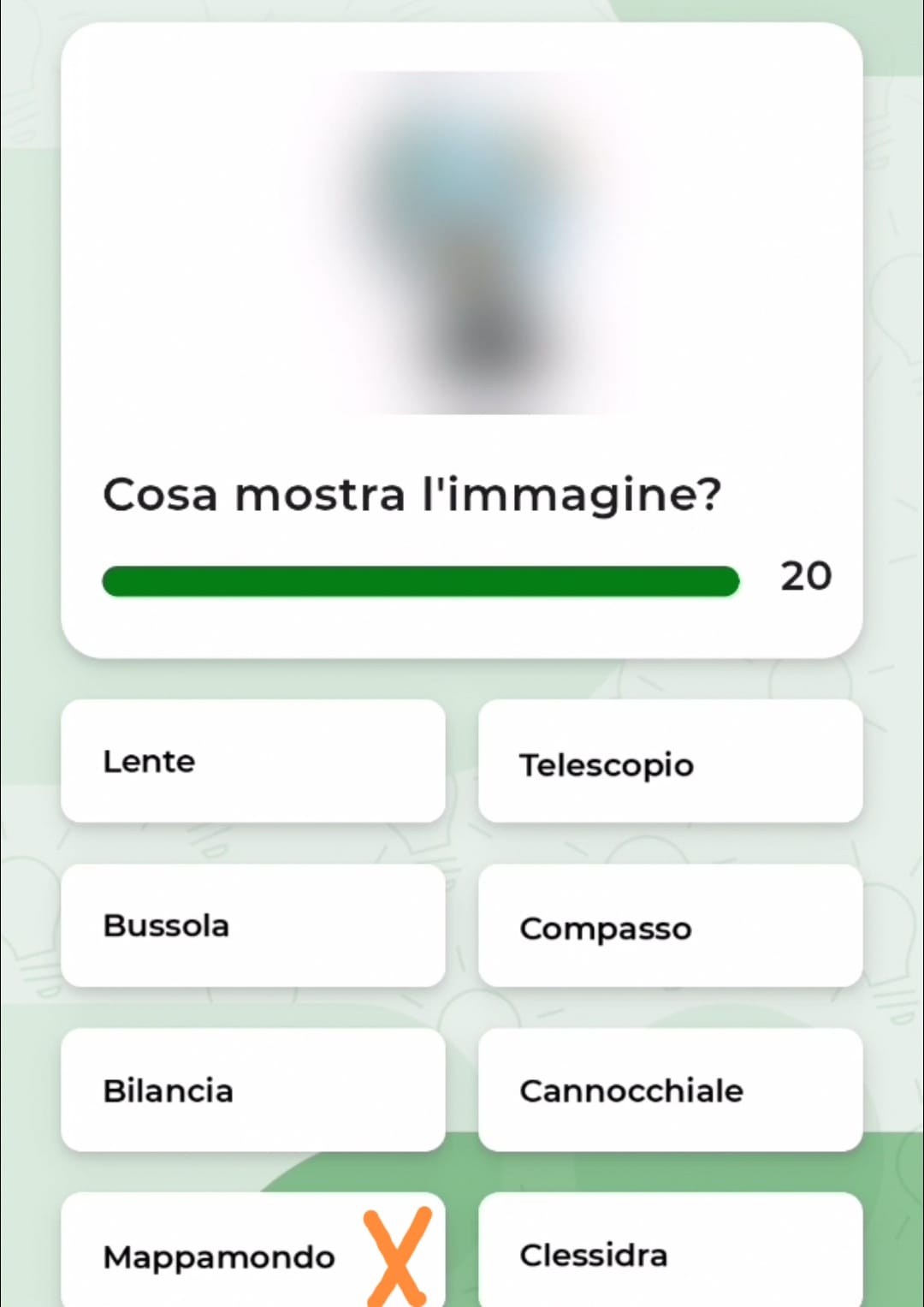Click the word immagine in the question
The image size is (924, 1307).
(583, 496)
